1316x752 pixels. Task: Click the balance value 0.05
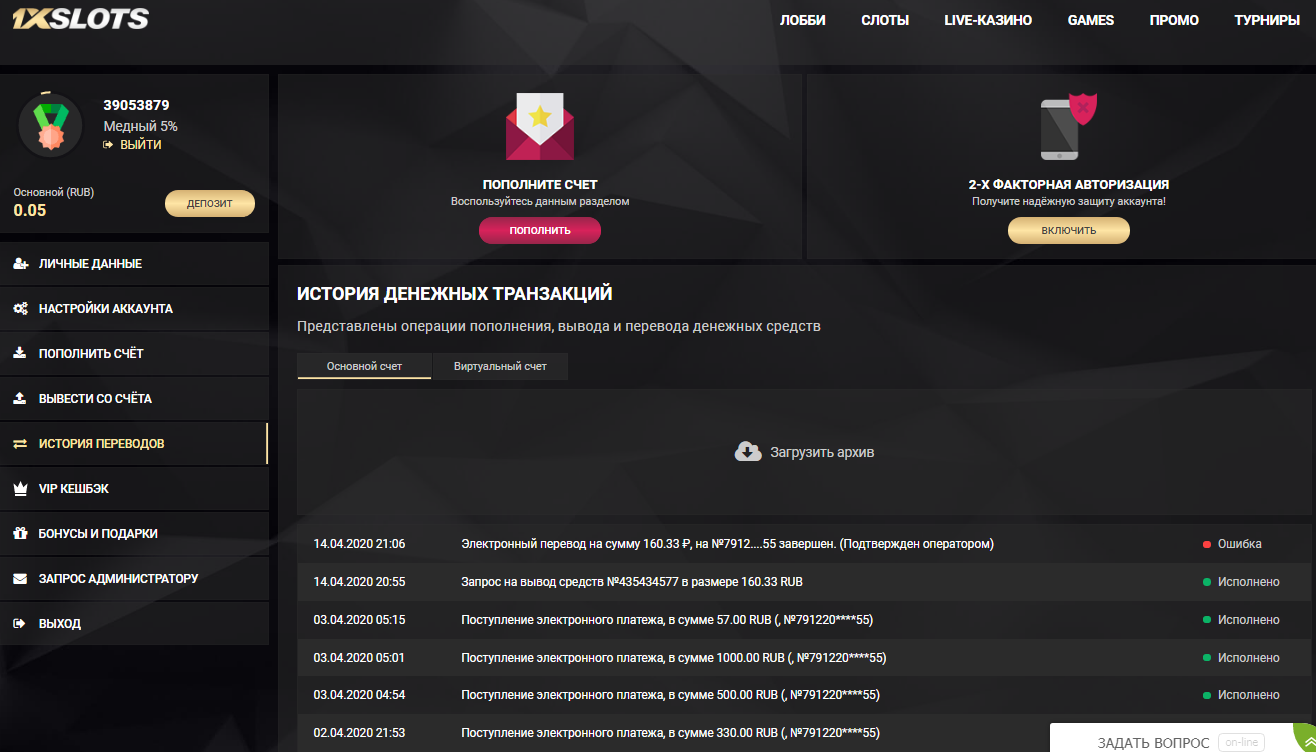tap(30, 210)
